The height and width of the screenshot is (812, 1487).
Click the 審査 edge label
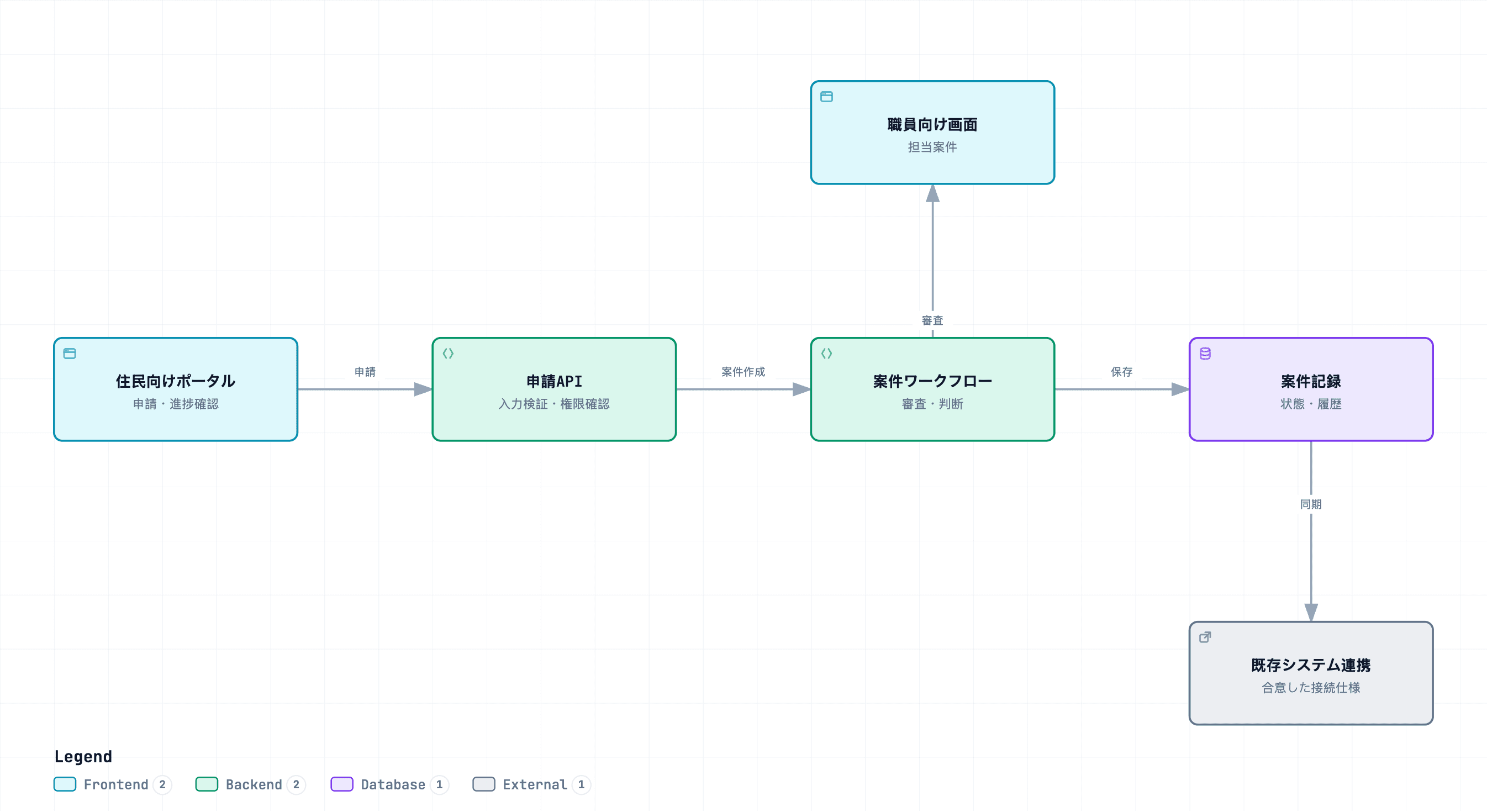(x=933, y=320)
